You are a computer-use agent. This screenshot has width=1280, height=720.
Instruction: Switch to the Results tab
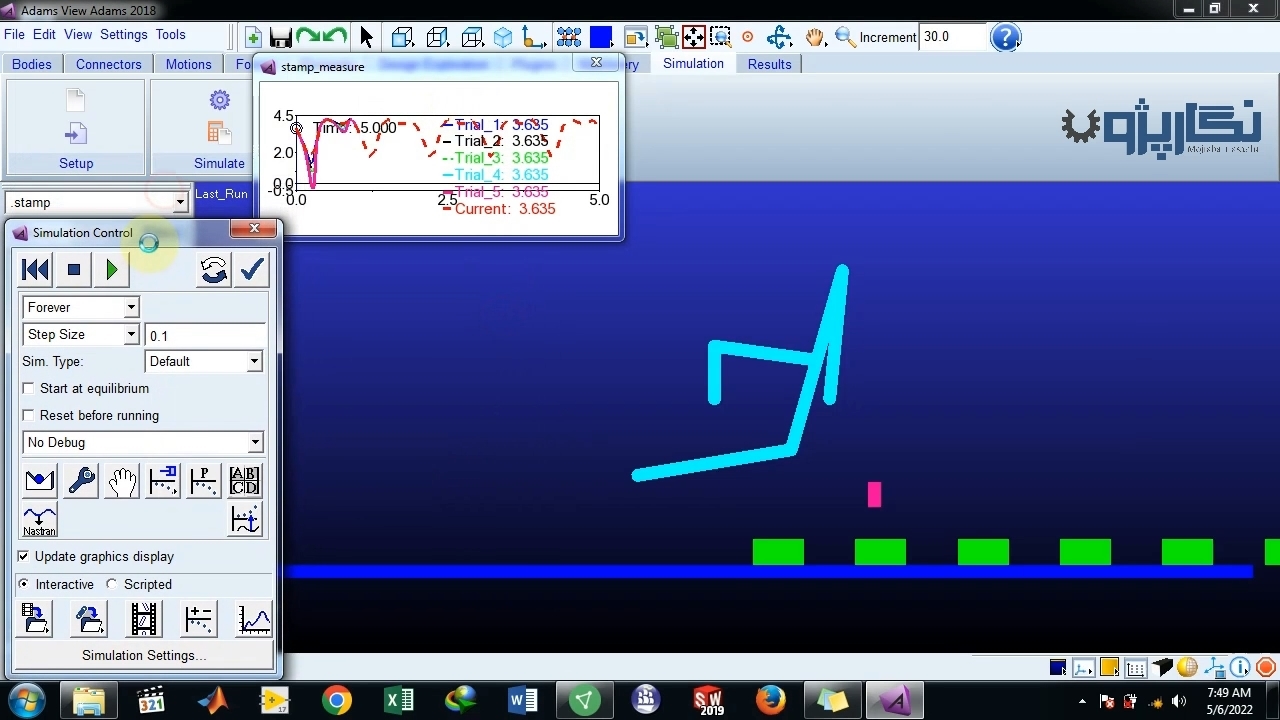769,64
